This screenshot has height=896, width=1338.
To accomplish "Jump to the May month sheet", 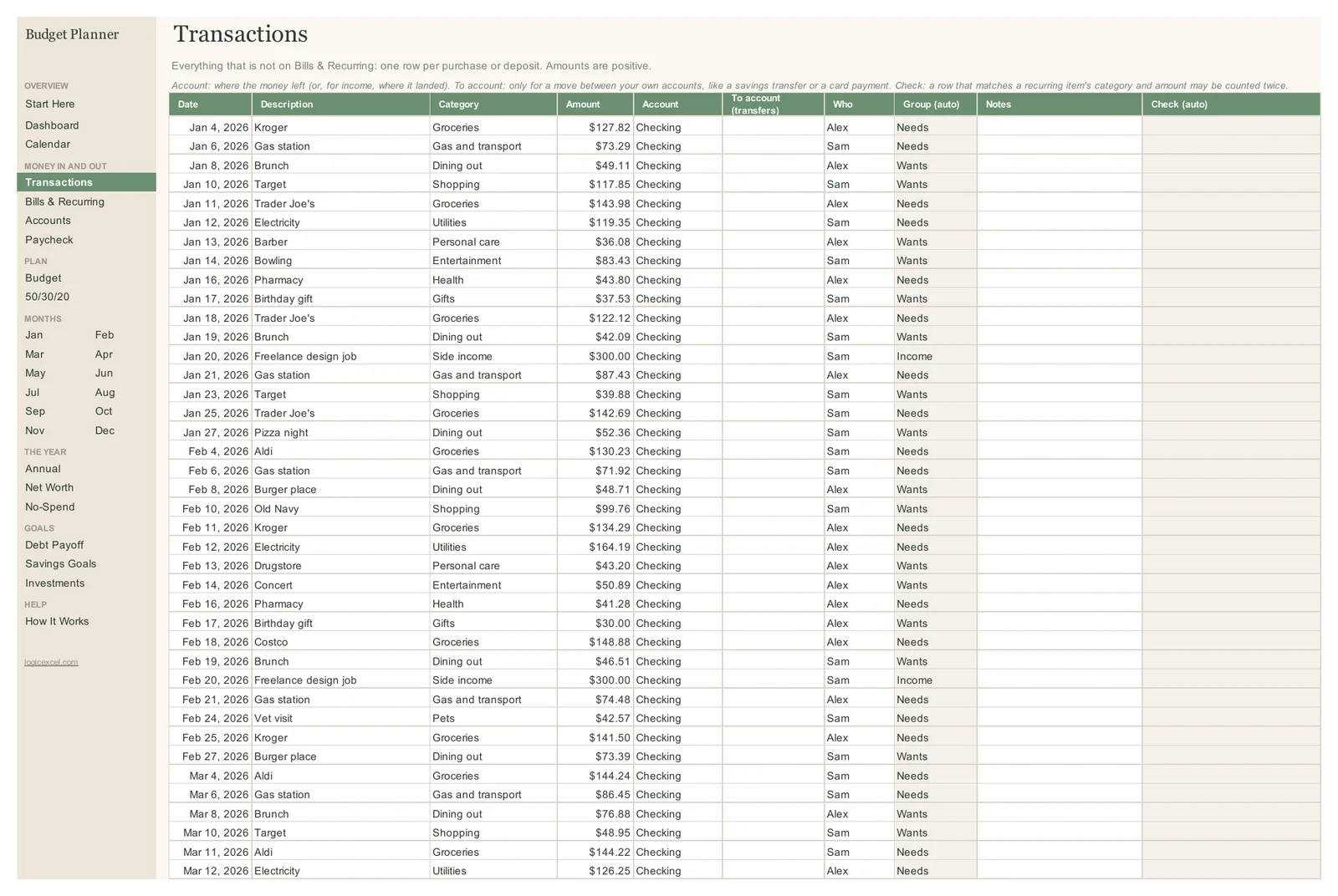I will [x=35, y=374].
